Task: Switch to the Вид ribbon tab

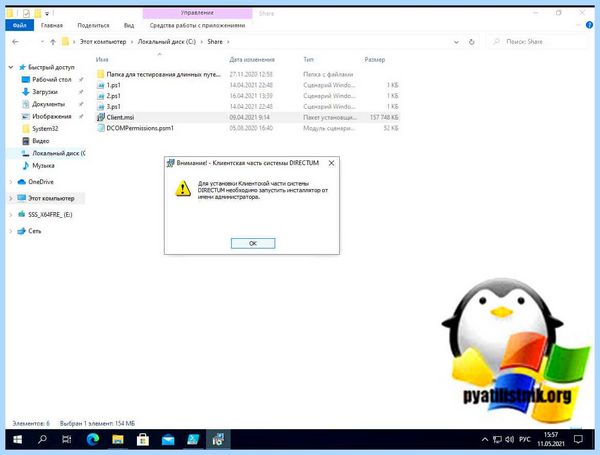Action: pos(129,25)
